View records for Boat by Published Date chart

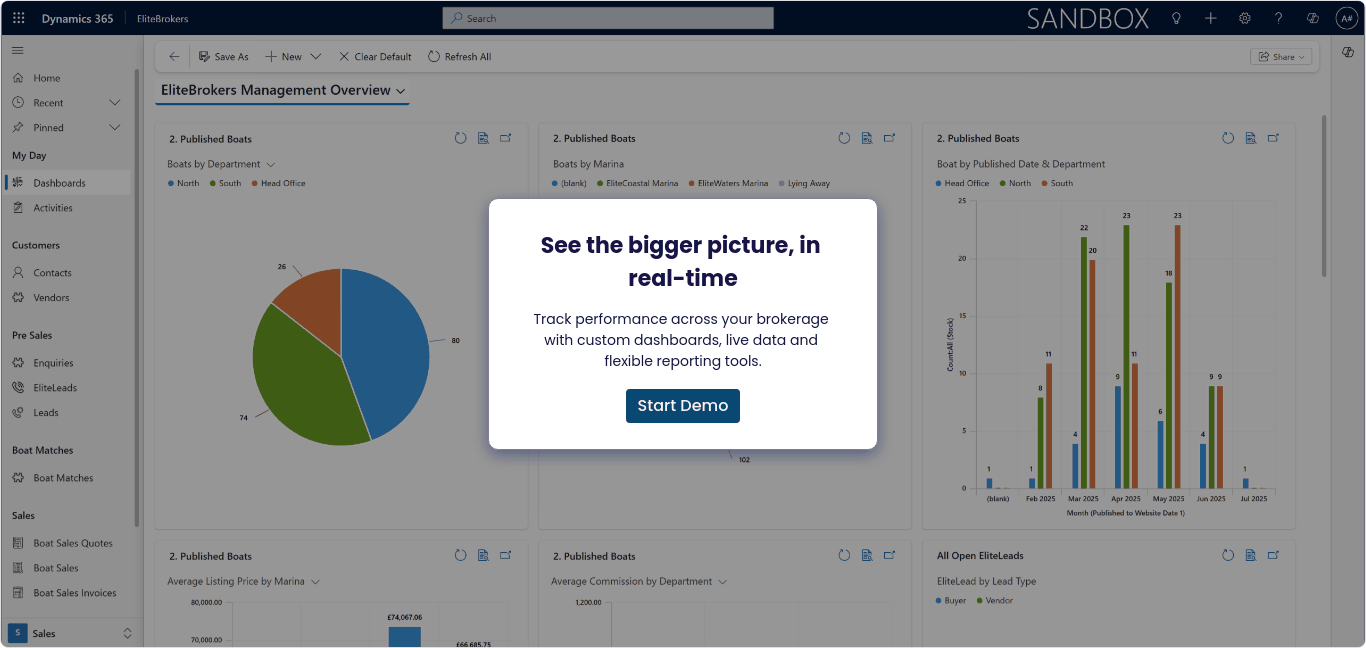coord(1251,138)
